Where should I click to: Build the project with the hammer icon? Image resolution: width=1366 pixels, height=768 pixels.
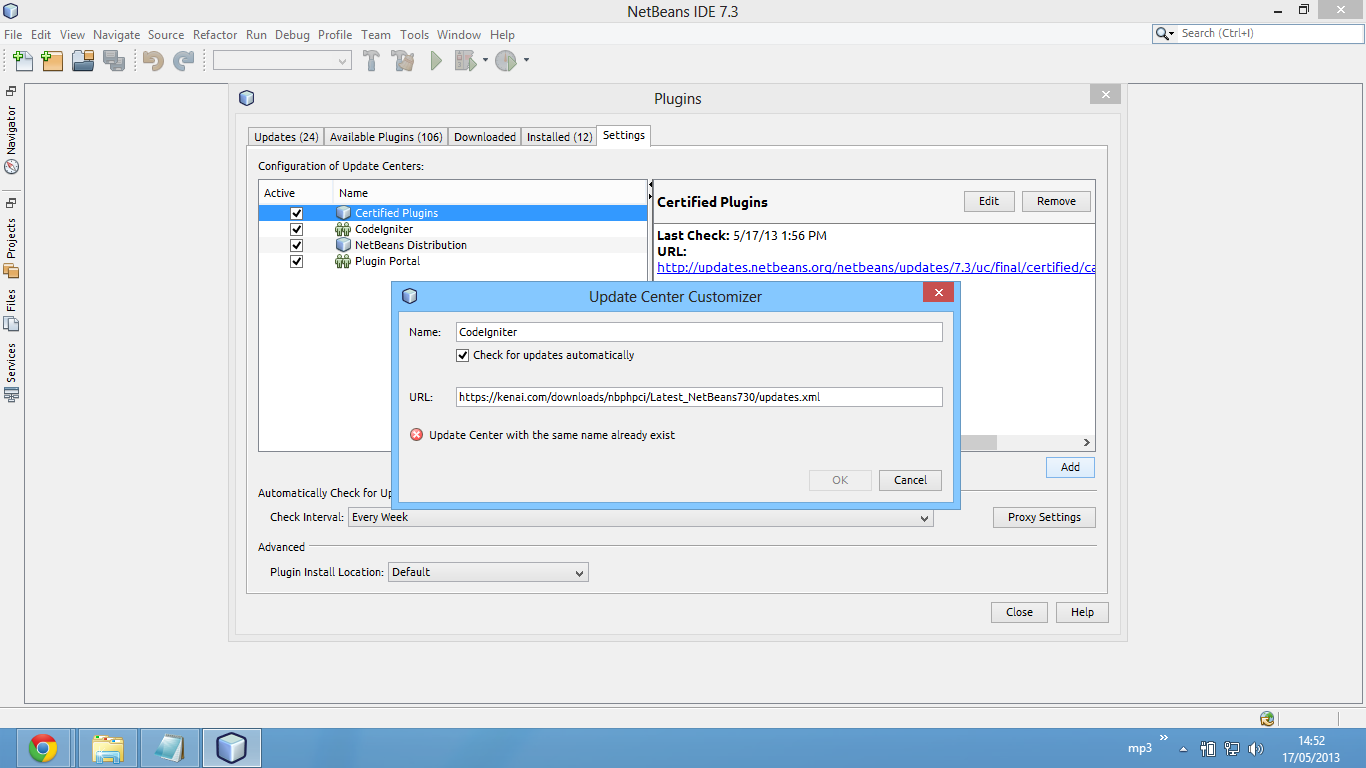click(x=371, y=61)
